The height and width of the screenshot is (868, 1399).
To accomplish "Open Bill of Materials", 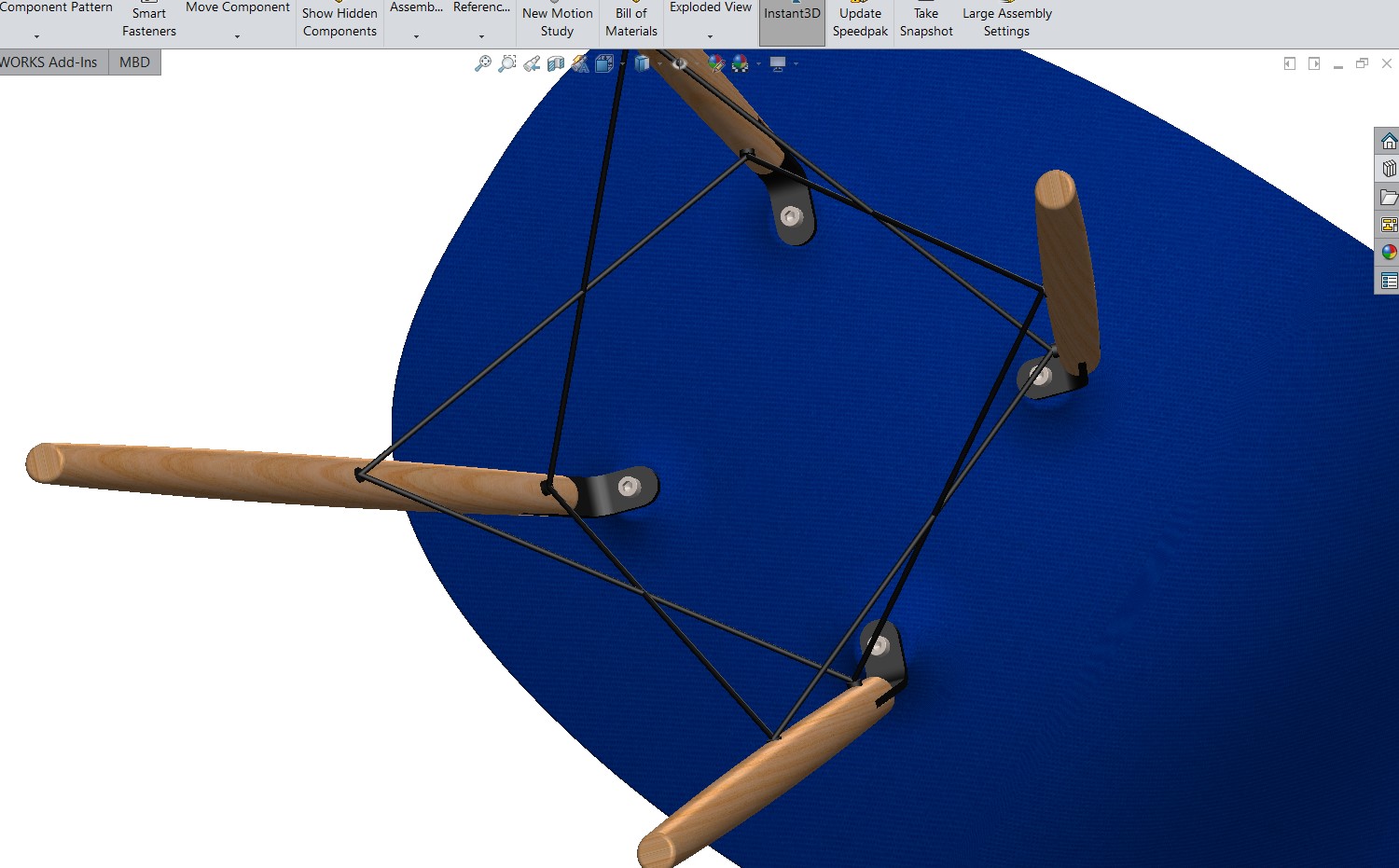I will tap(631, 21).
